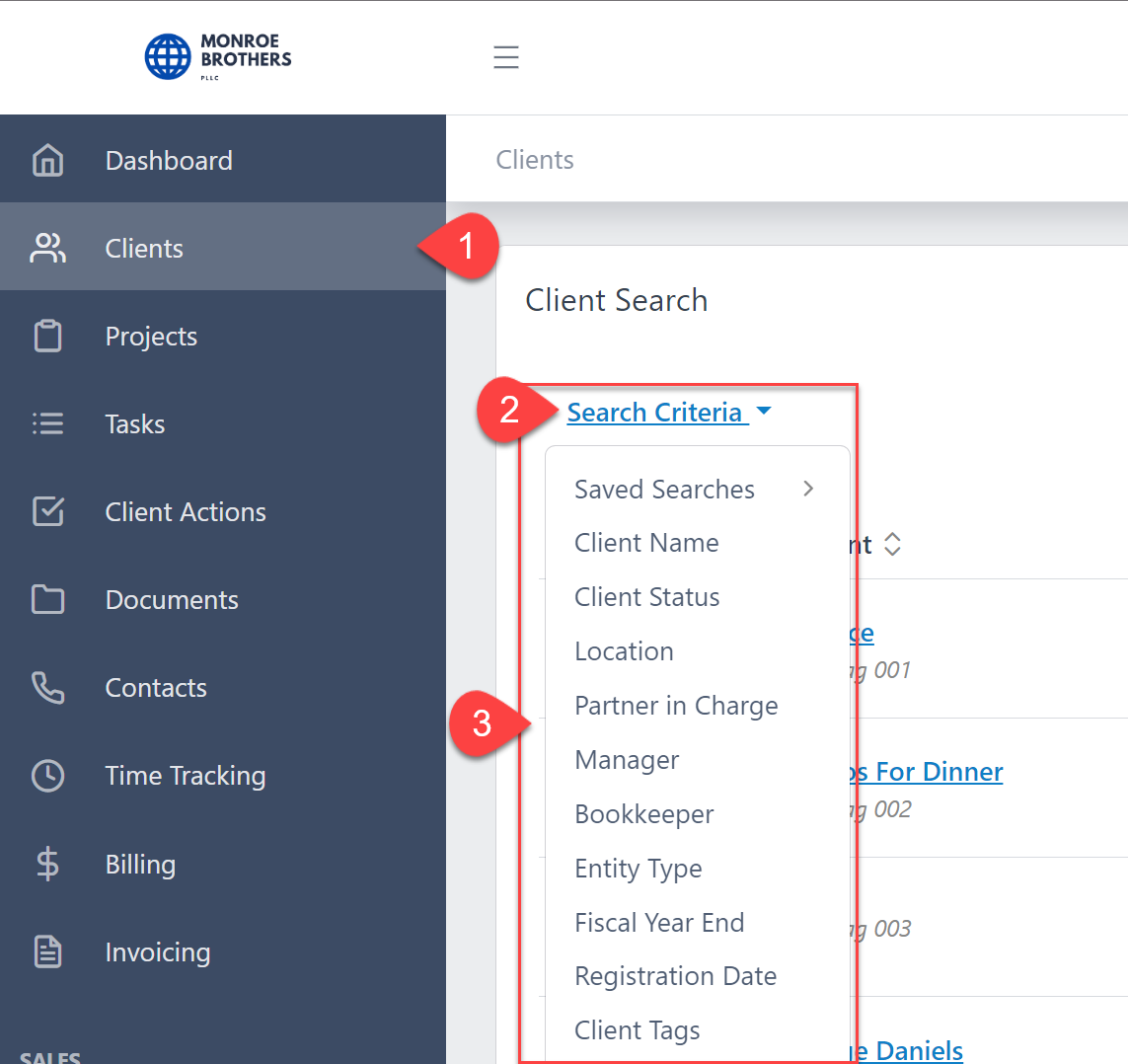Open the Search Criteria dropdown
The height and width of the screenshot is (1064, 1128).
click(656, 413)
